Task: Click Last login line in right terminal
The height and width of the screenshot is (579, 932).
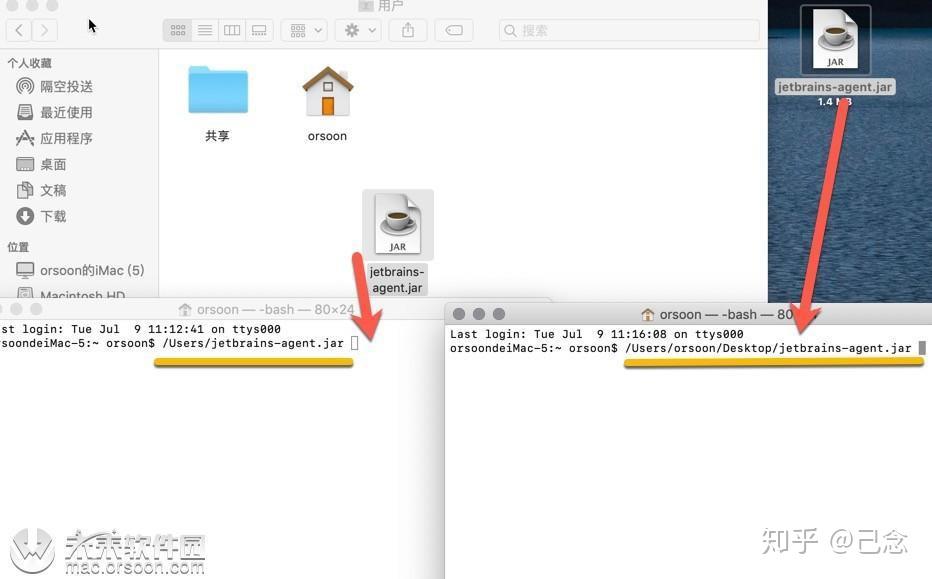Action: [597, 334]
